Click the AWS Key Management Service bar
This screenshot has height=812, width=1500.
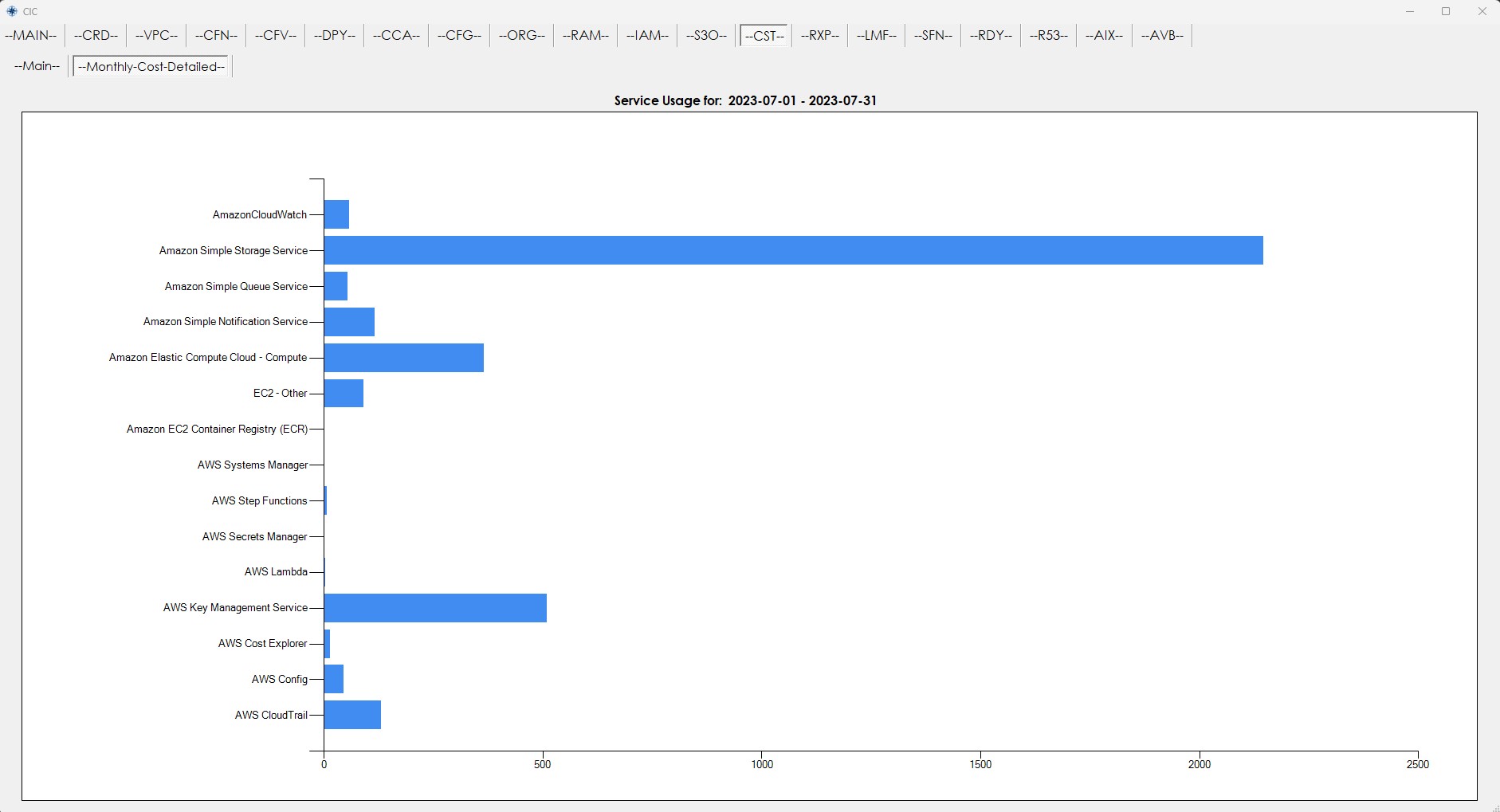click(x=435, y=608)
